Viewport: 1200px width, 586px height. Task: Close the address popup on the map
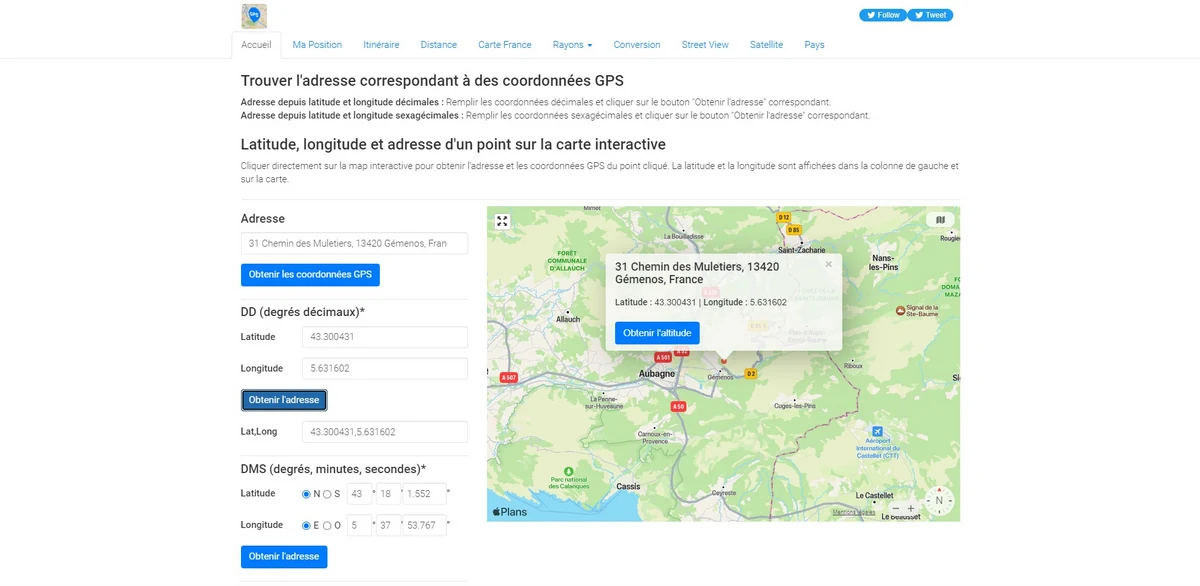(828, 265)
